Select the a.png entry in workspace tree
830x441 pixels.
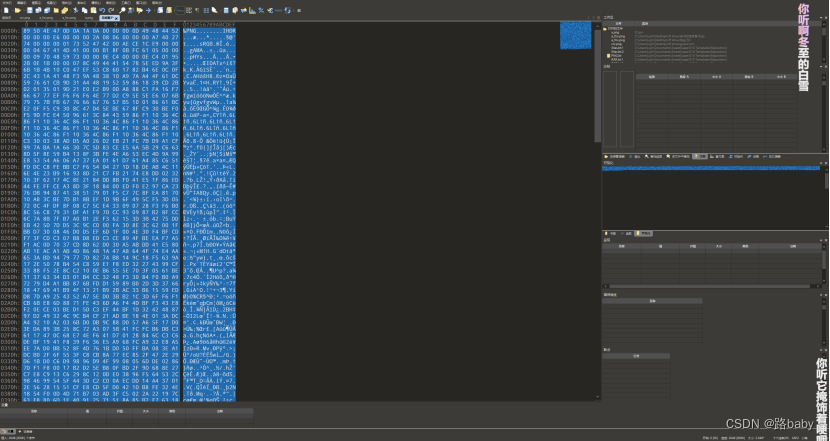[x=615, y=32]
